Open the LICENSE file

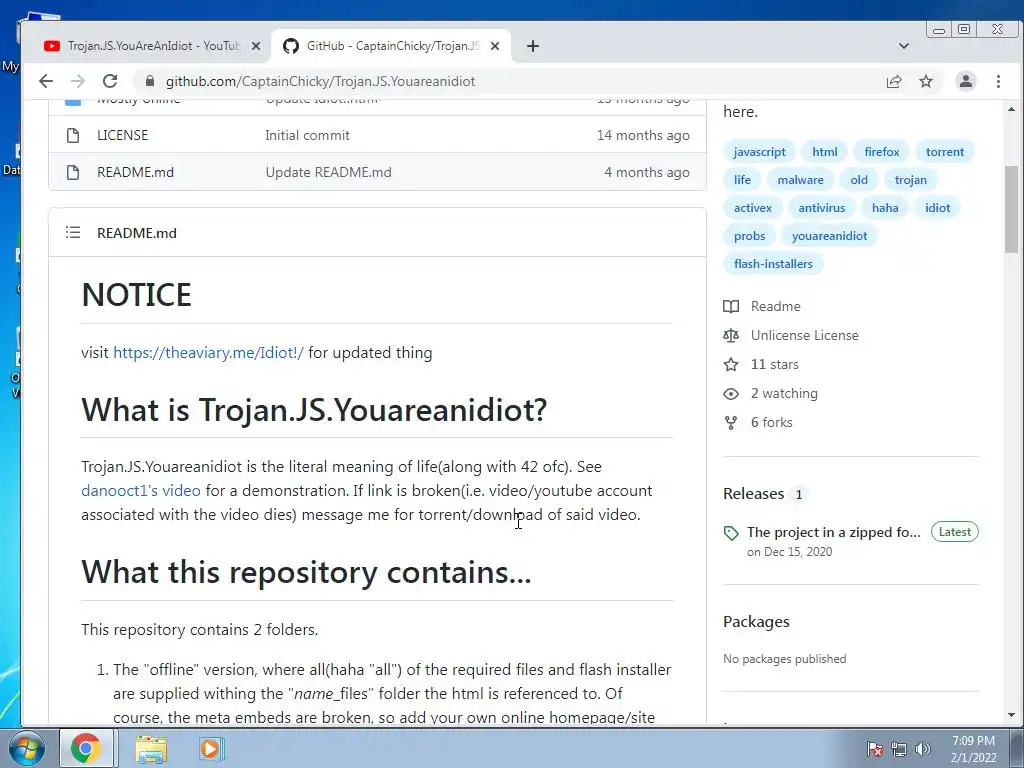pos(122,135)
